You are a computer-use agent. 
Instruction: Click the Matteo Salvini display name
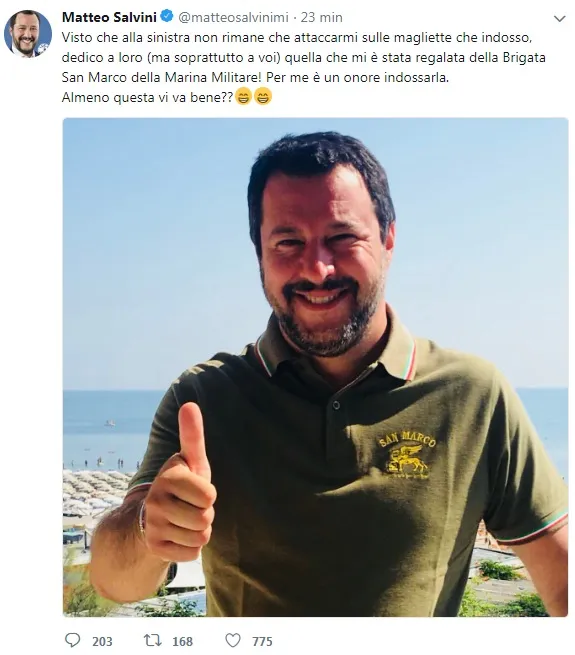click(109, 17)
